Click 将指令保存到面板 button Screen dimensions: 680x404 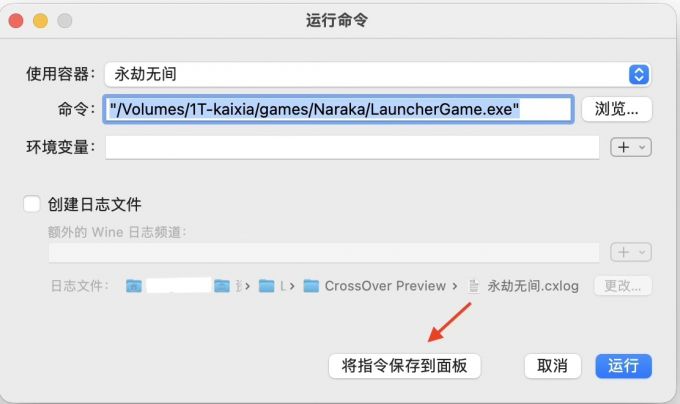404,366
